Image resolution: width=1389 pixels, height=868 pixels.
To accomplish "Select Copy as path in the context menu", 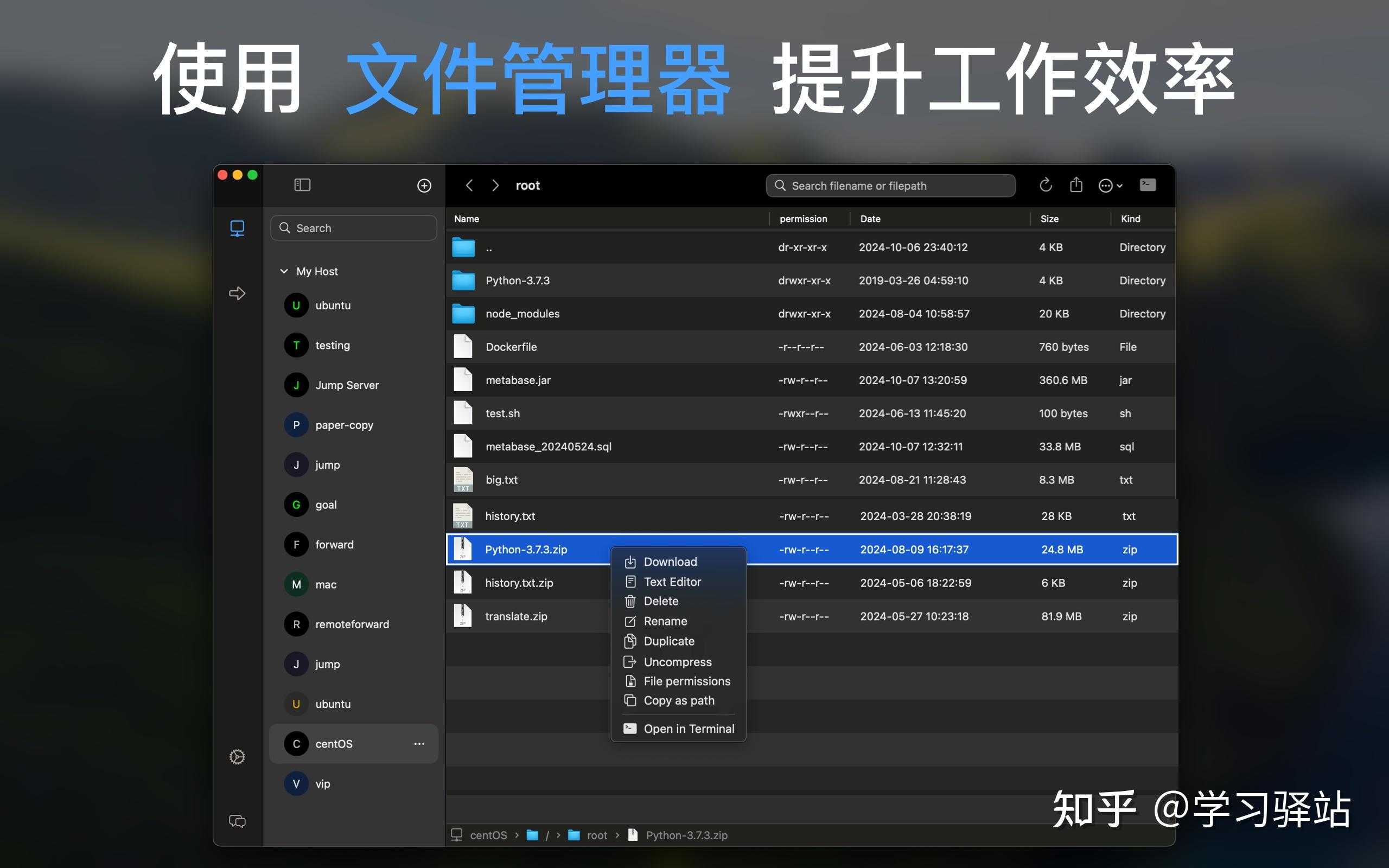I will 679,700.
